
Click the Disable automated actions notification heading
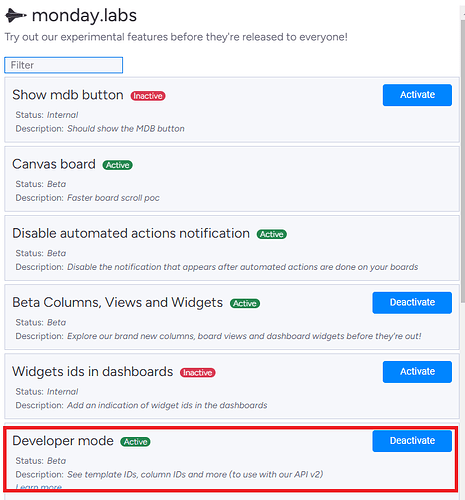click(x=131, y=233)
